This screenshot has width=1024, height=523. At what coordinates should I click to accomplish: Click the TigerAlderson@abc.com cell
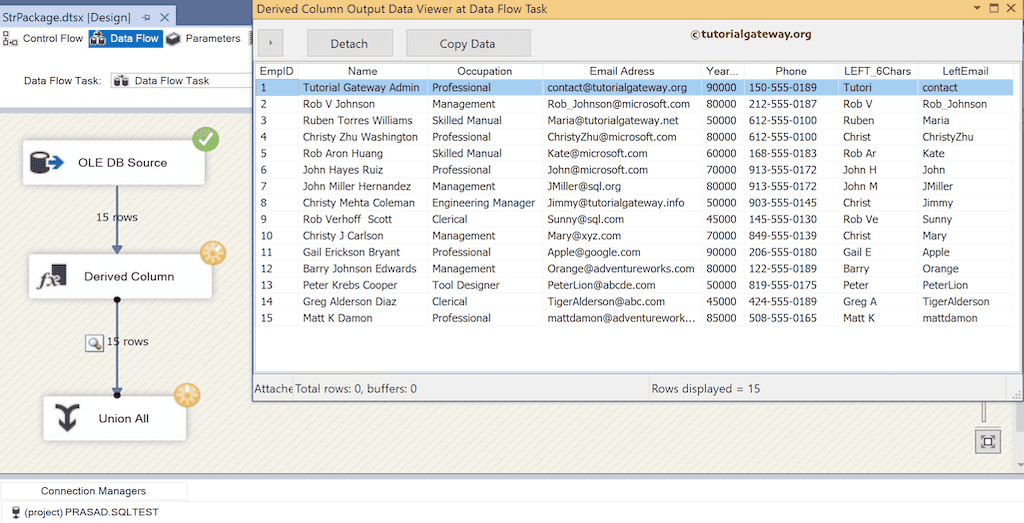click(x=622, y=302)
